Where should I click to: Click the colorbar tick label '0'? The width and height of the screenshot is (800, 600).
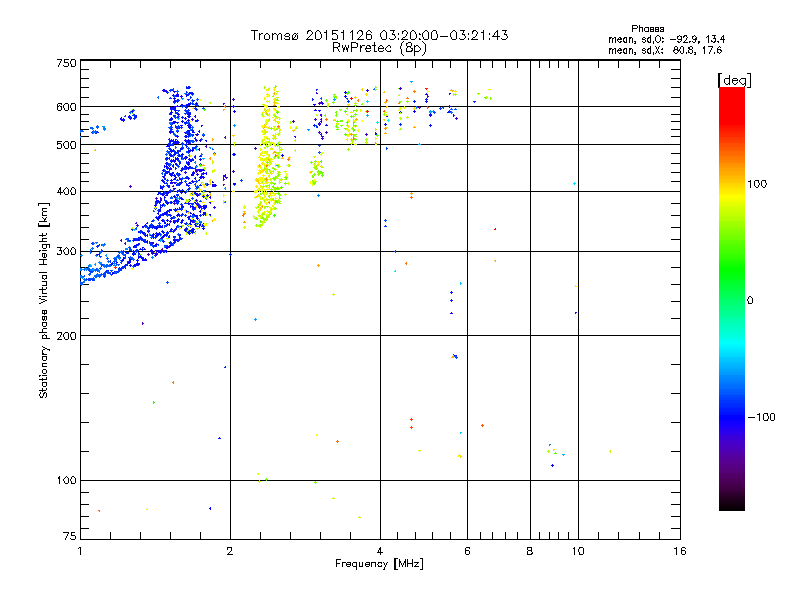[x=750, y=300]
